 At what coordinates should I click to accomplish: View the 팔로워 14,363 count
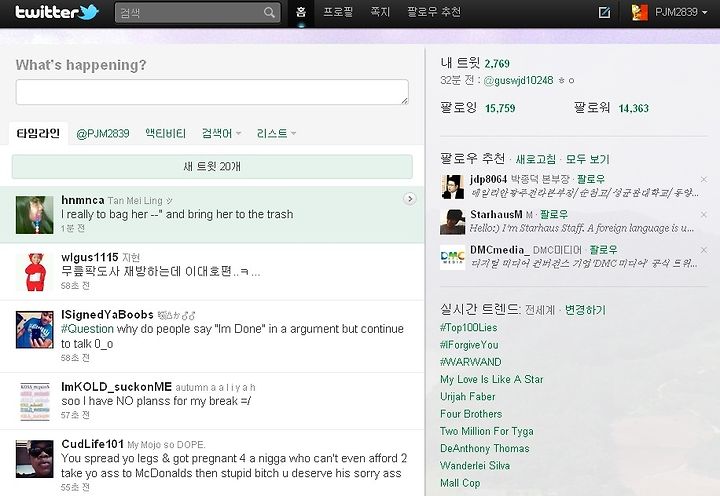tap(611, 108)
